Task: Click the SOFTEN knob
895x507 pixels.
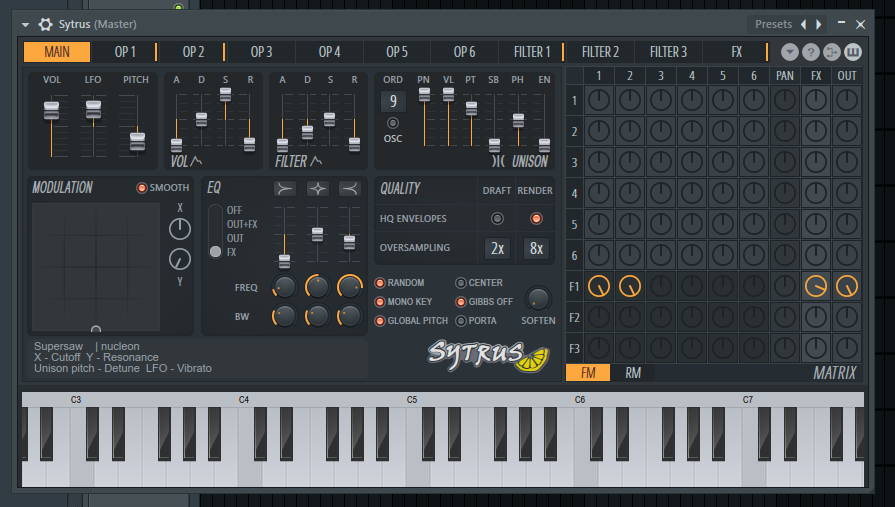Action: click(x=538, y=298)
